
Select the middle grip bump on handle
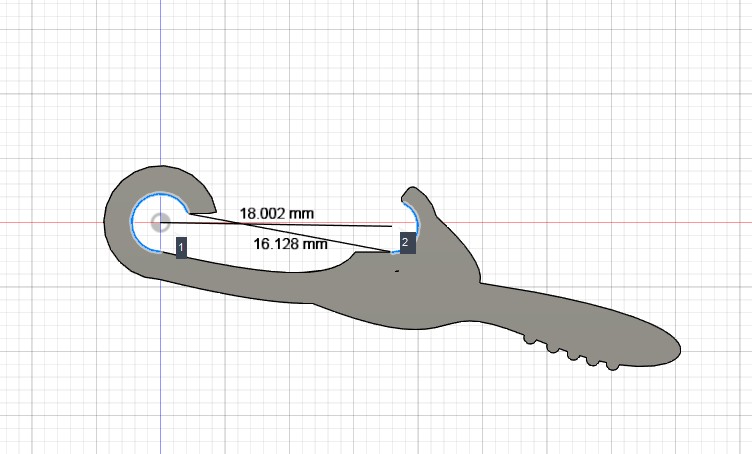[x=573, y=356]
